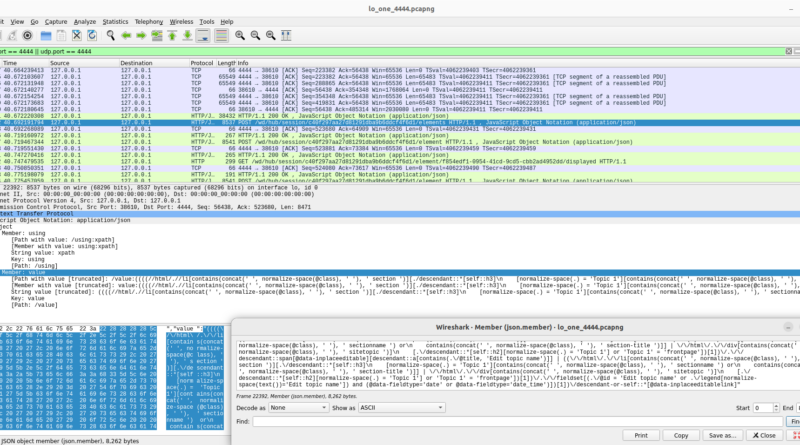
Task: Select 'String value: xpath' tree row
Action: tap(43, 253)
